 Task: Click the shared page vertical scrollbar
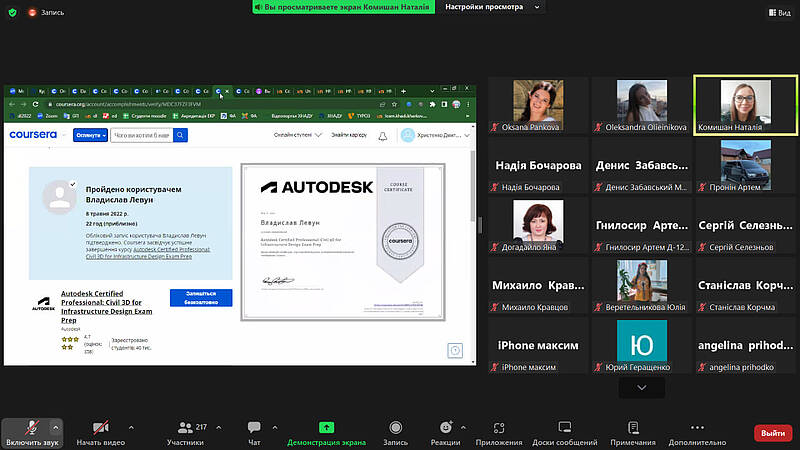tap(473, 186)
